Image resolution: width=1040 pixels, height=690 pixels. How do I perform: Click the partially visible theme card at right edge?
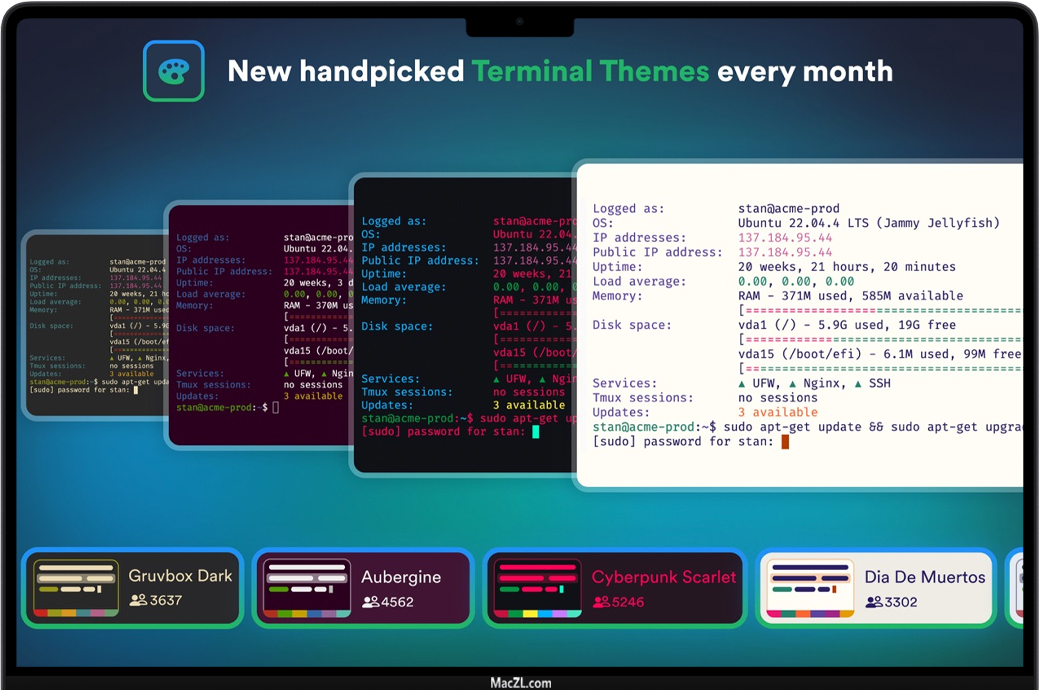1018,588
